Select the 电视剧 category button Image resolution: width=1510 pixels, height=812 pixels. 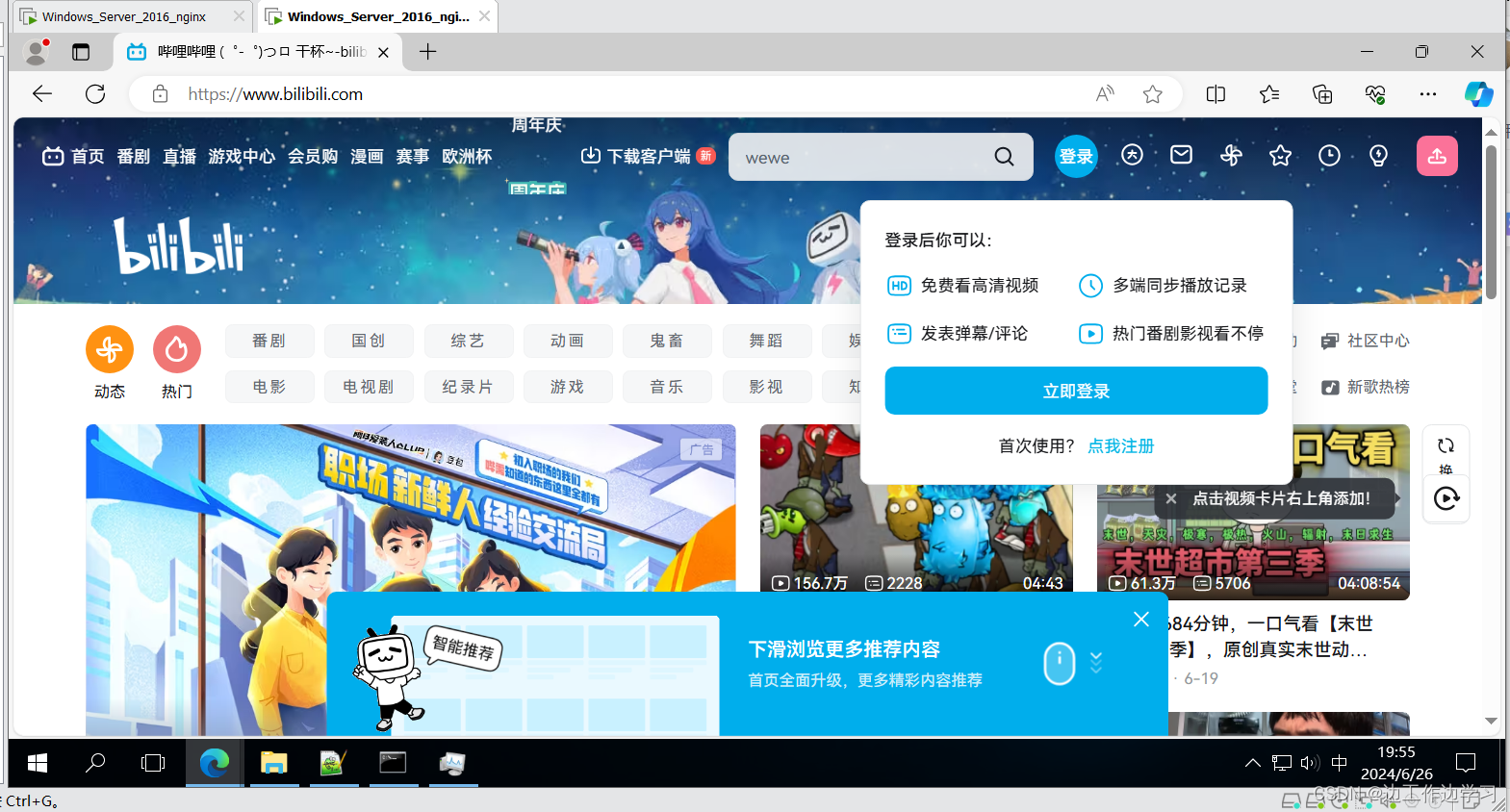point(369,387)
